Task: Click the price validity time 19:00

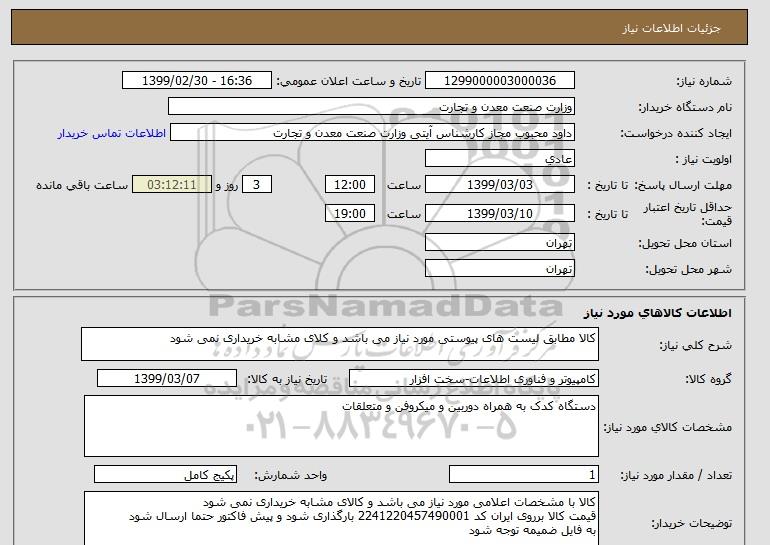Action: pos(350,213)
